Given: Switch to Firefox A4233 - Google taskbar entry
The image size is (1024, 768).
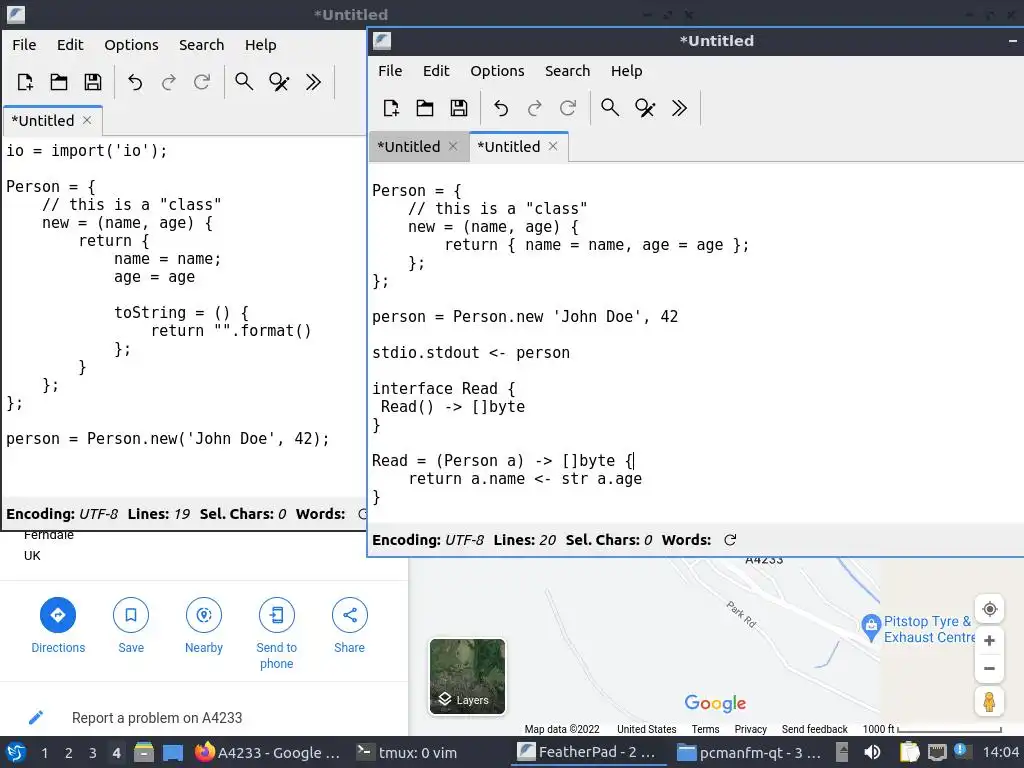Looking at the screenshot, I should point(268,752).
